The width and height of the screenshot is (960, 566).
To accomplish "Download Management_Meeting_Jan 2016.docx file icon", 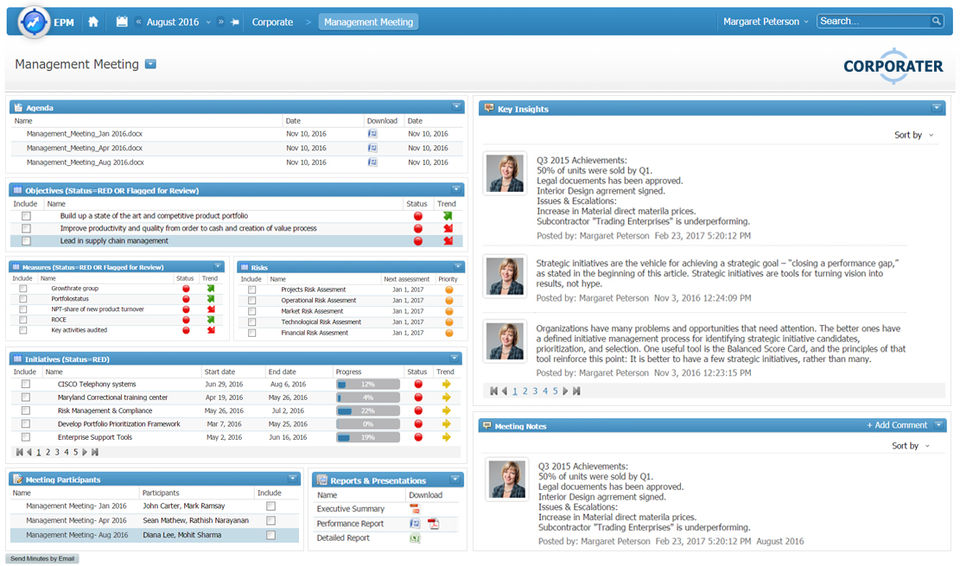I will 372,134.
